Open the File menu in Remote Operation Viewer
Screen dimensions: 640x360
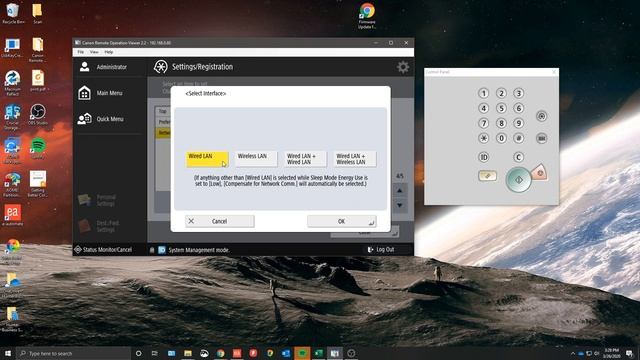click(81, 52)
